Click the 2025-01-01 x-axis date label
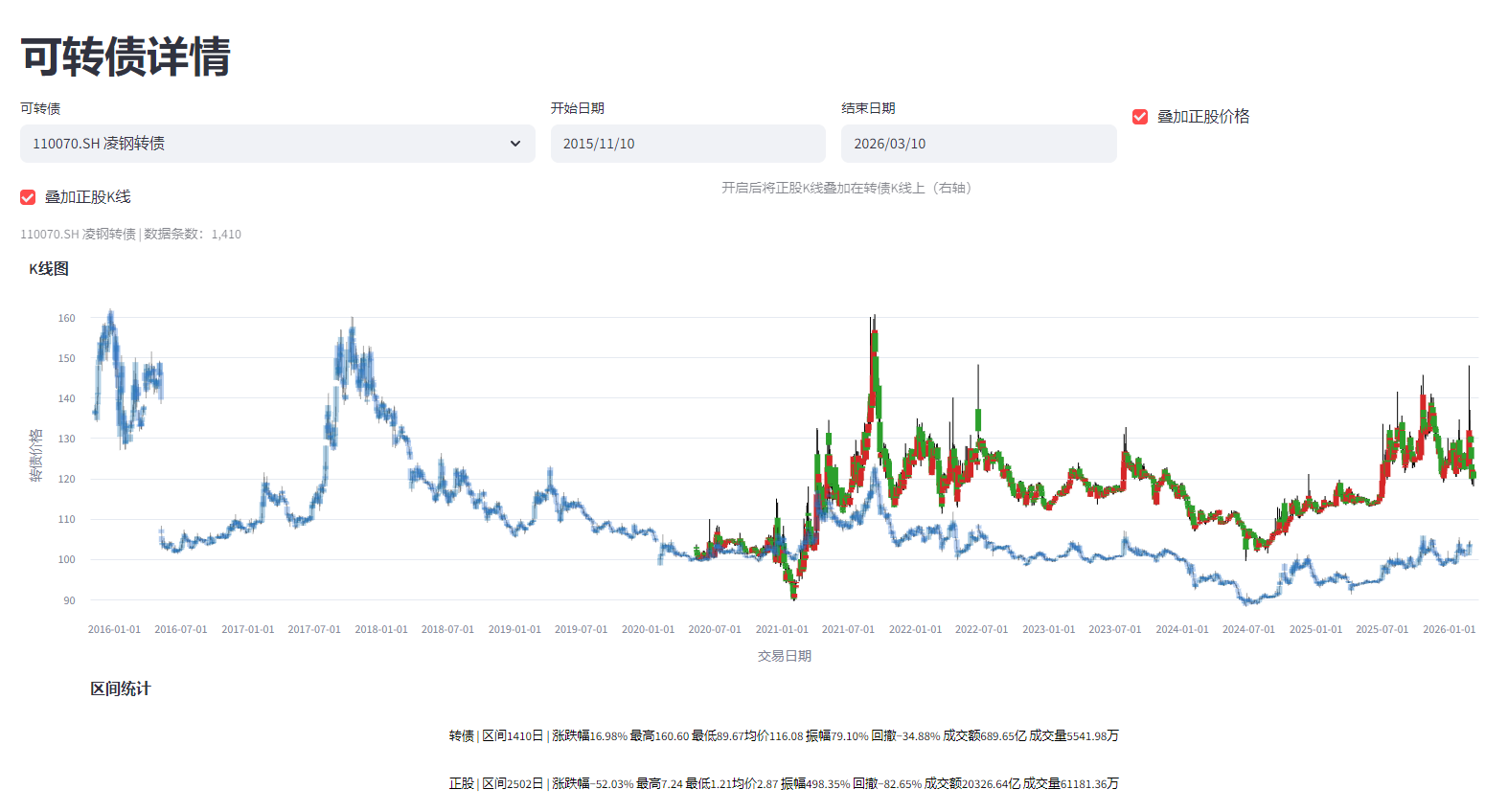Screen dimensions: 1485x812 point(1315,629)
